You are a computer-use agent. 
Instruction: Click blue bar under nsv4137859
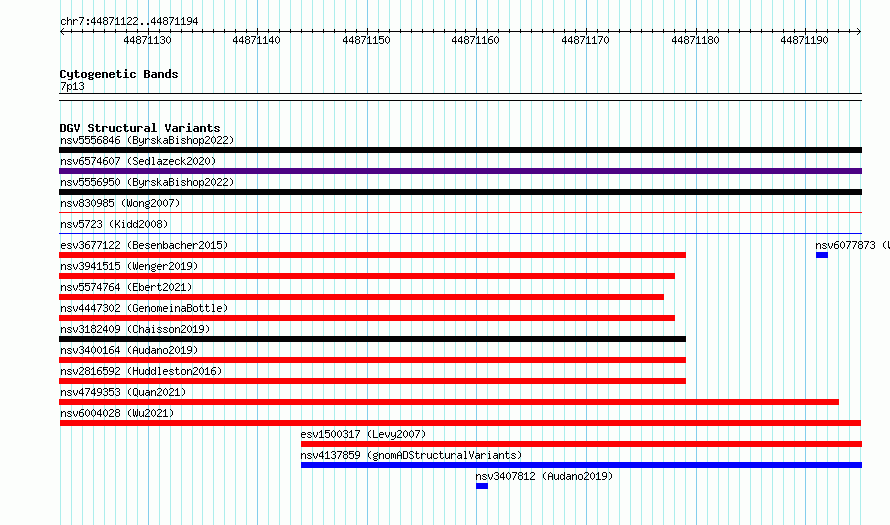click(581, 465)
